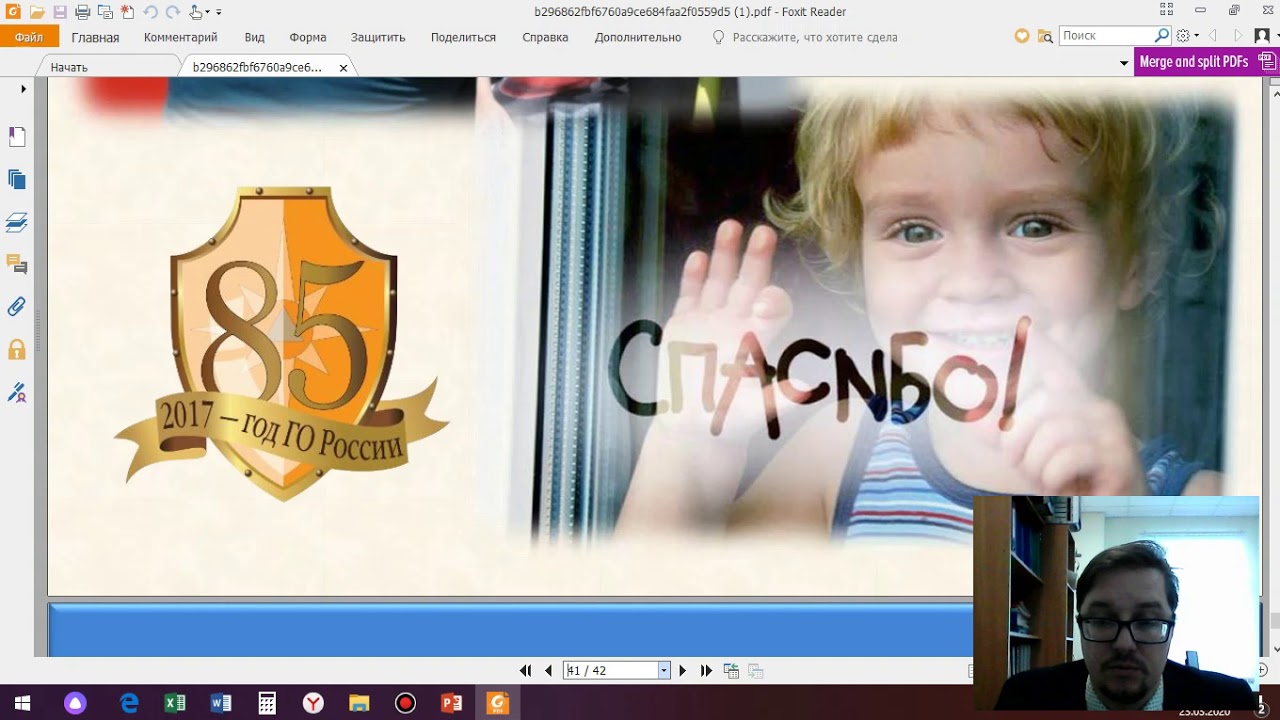Open the document tab list dropdown arrow
Screen dimensions: 1280x720
coord(1124,63)
